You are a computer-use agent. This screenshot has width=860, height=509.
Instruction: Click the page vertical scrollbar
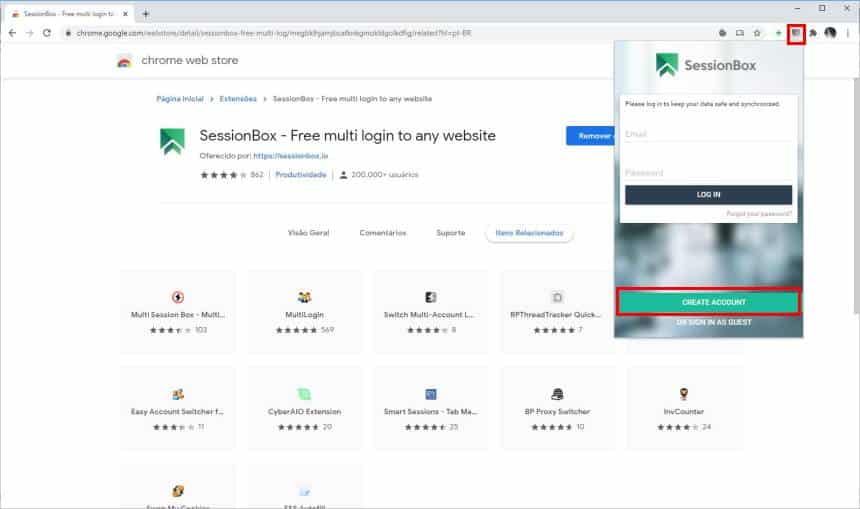tap(856, 196)
